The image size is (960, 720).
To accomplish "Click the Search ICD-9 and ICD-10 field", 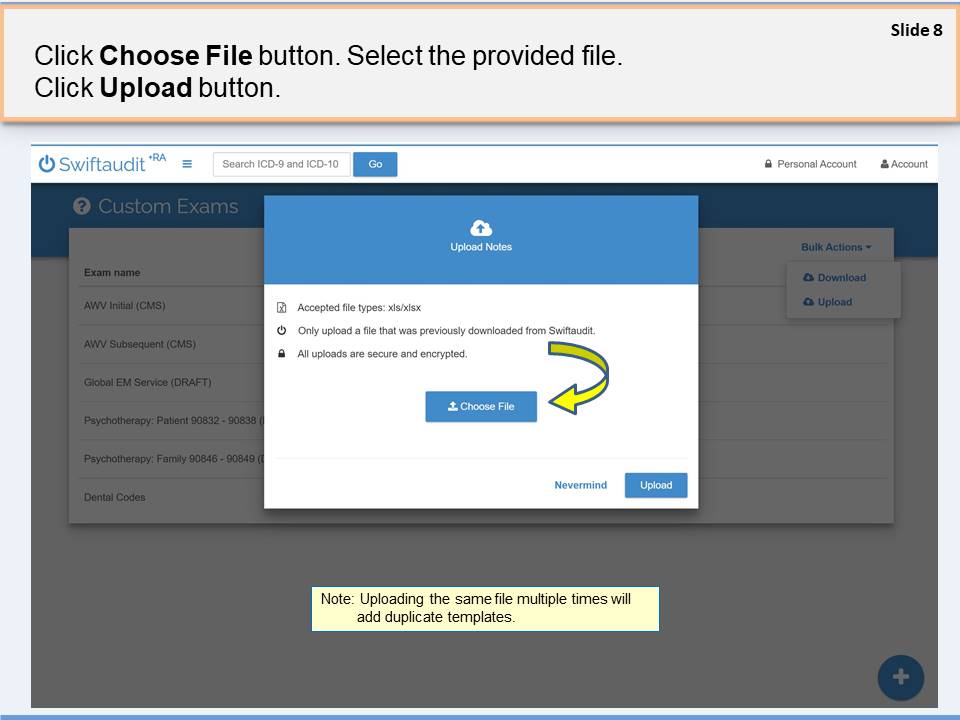I will point(281,164).
